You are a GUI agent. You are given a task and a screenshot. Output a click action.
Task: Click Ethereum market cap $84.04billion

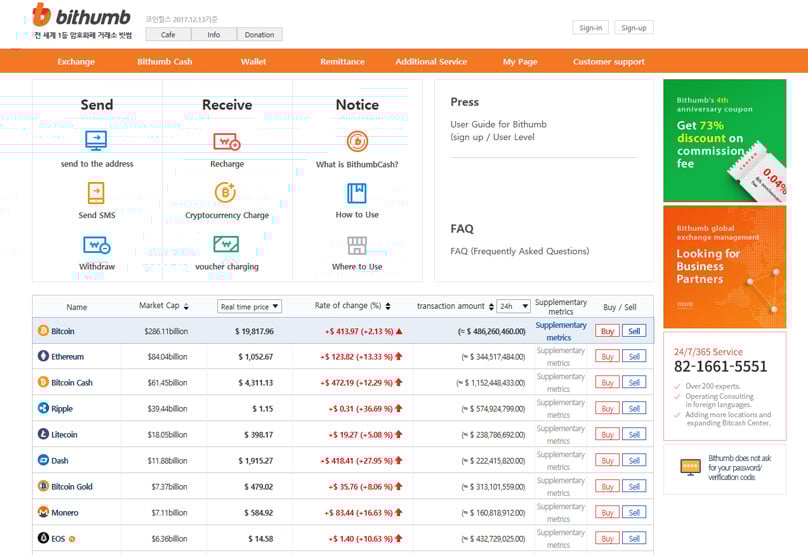point(167,356)
